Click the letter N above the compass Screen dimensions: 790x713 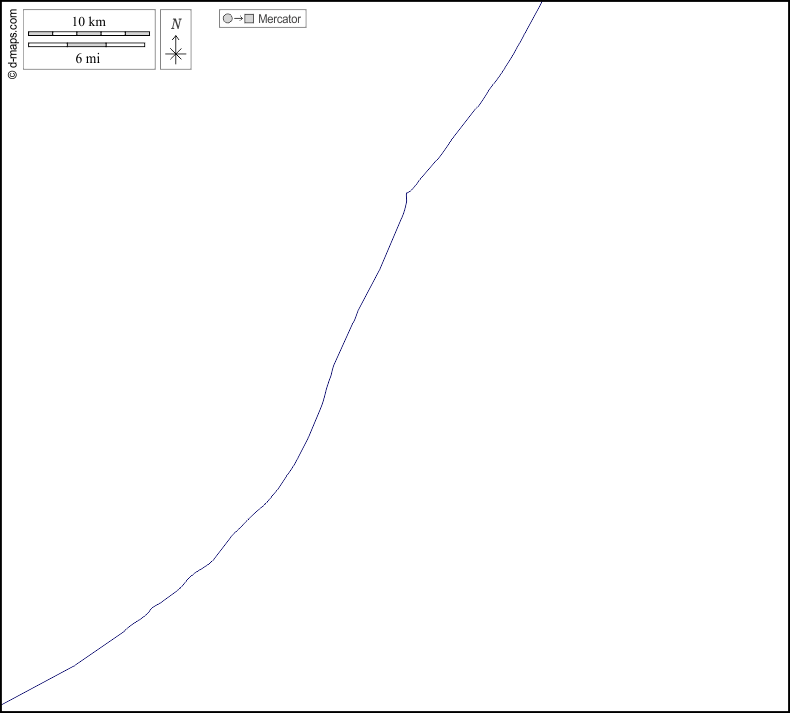click(x=176, y=24)
